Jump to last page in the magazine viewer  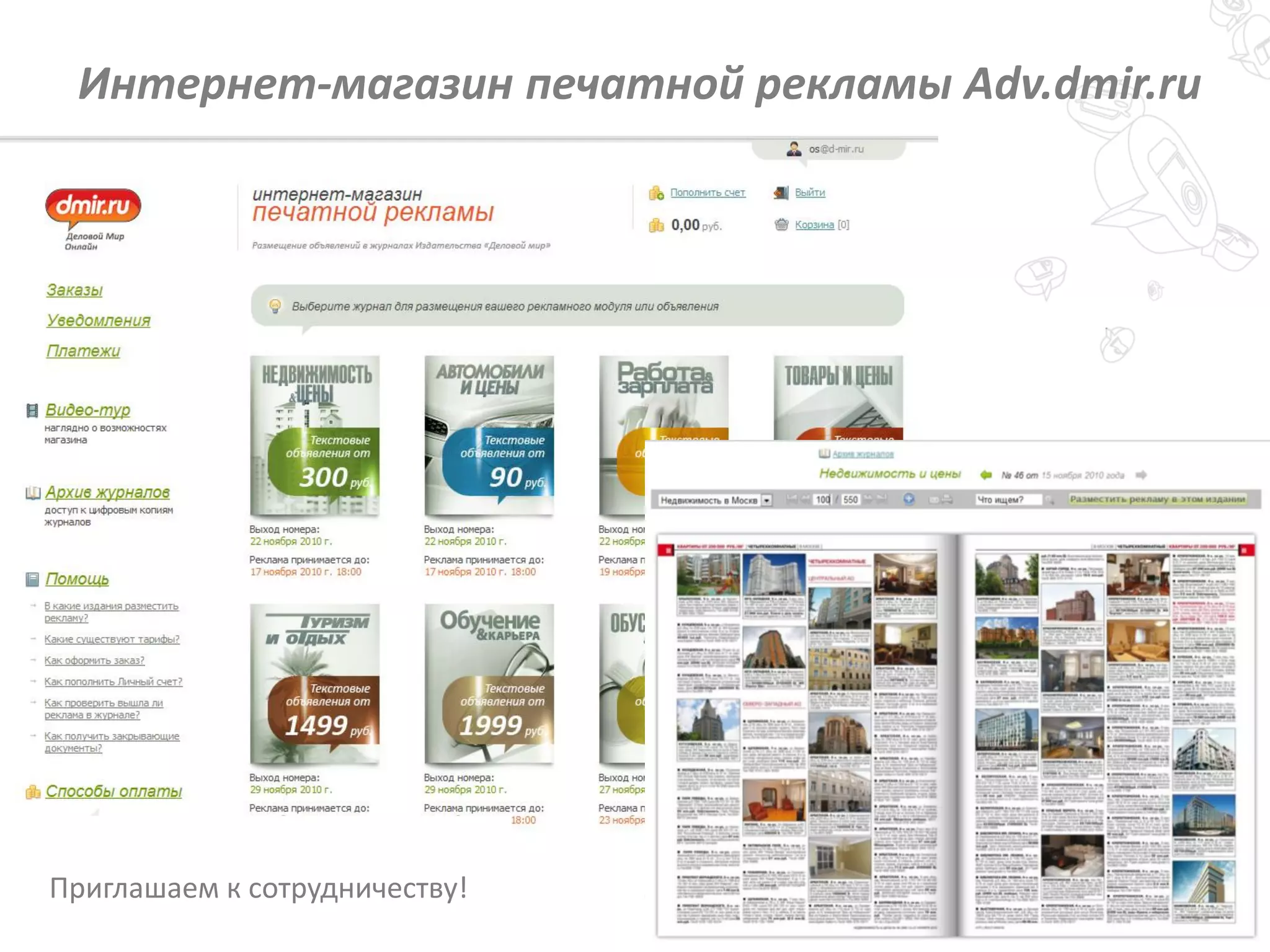882,499
